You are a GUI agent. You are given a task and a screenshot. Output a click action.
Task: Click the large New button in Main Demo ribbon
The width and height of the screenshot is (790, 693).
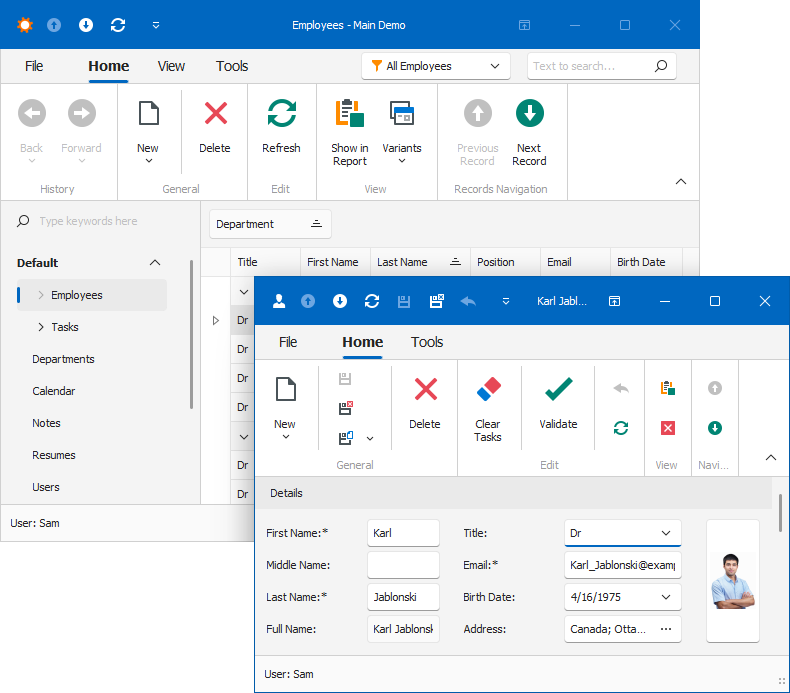148,131
